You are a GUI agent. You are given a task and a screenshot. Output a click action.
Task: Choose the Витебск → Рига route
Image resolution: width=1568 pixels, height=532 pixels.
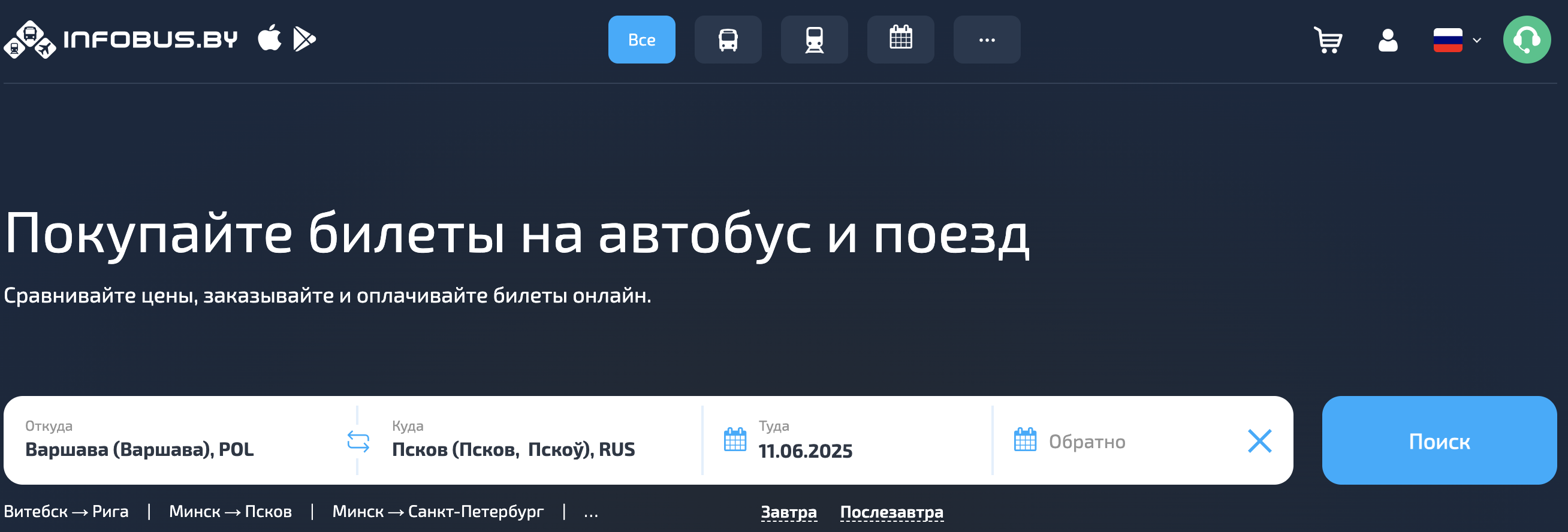pos(67,511)
